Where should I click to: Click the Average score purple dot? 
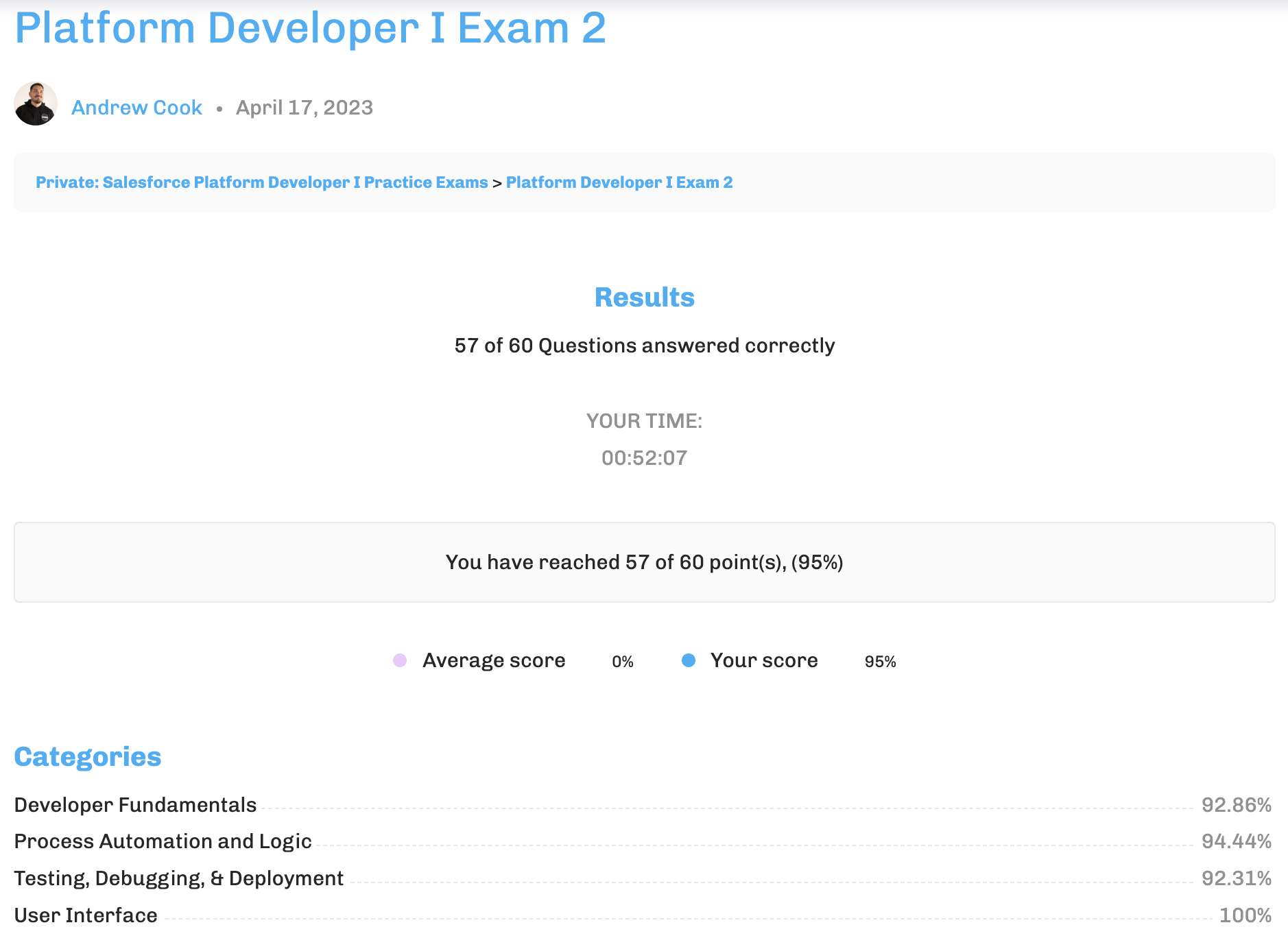(x=400, y=660)
